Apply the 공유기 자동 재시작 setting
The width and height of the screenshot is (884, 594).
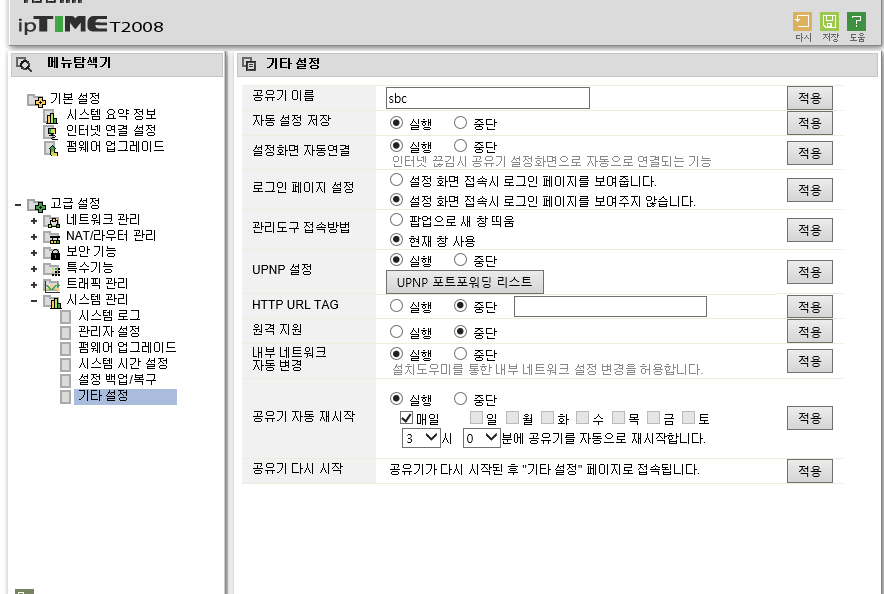pos(810,418)
